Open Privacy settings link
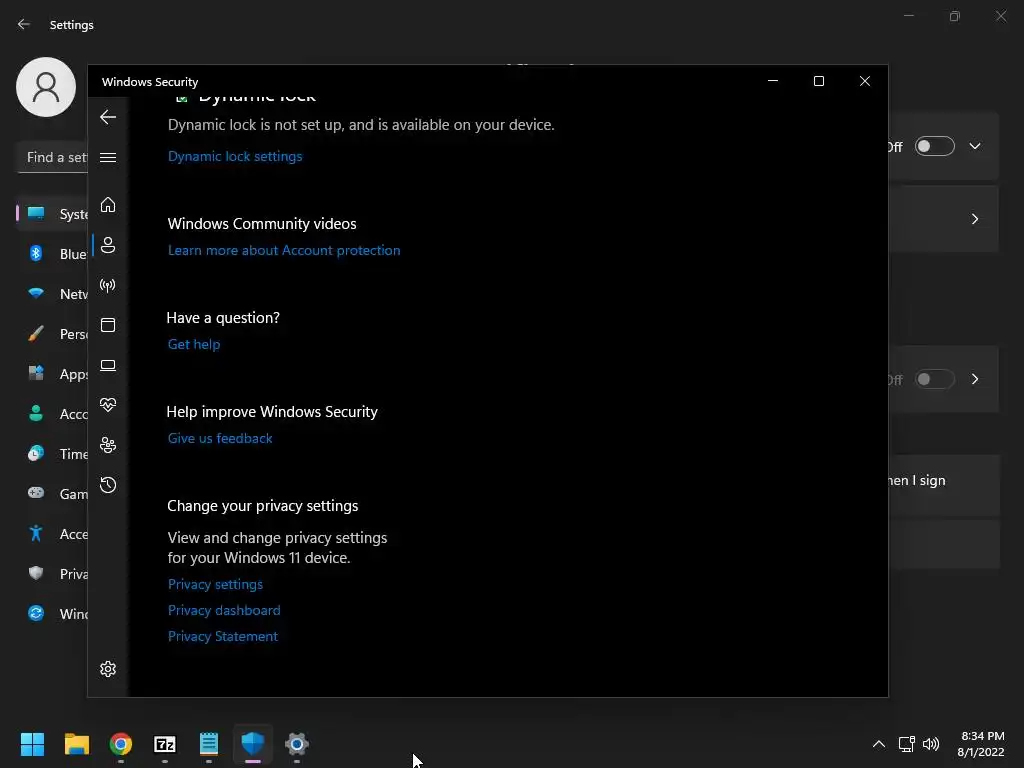1024x768 pixels. click(x=216, y=584)
